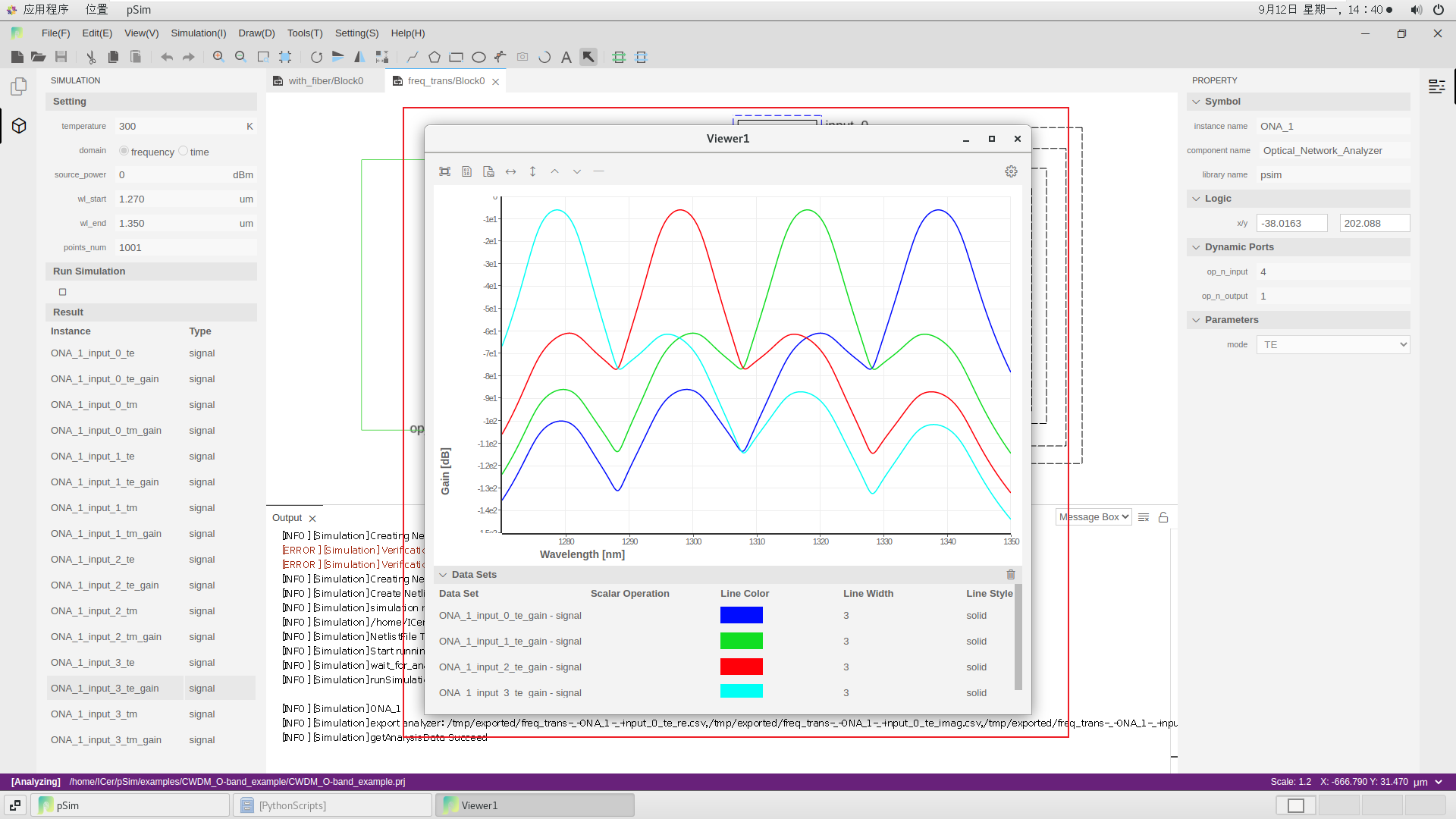
Task: Switch to the with_fiber/Block0 tab
Action: pos(325,81)
